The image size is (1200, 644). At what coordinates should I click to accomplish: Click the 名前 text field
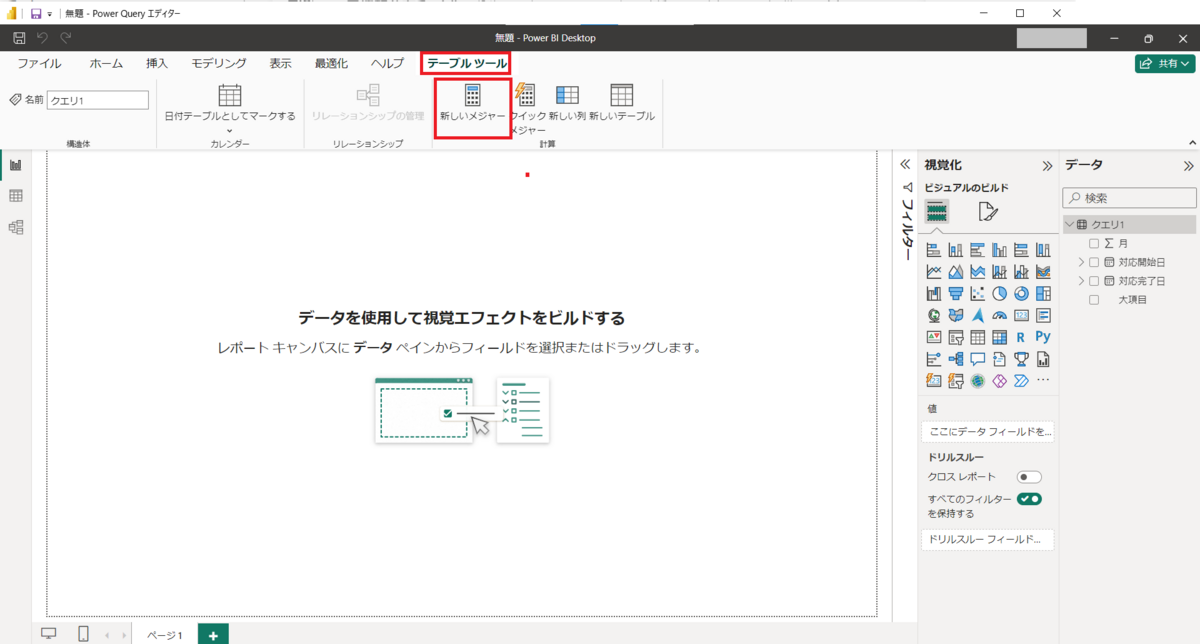click(98, 100)
